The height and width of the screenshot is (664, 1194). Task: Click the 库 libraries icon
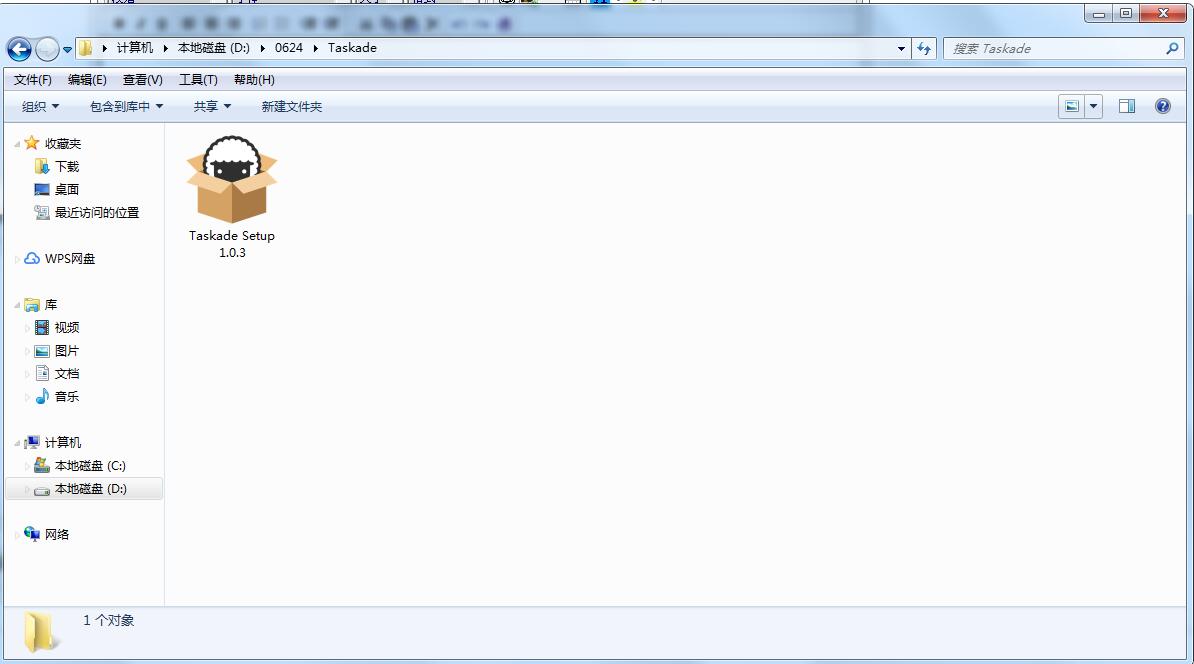coord(31,305)
